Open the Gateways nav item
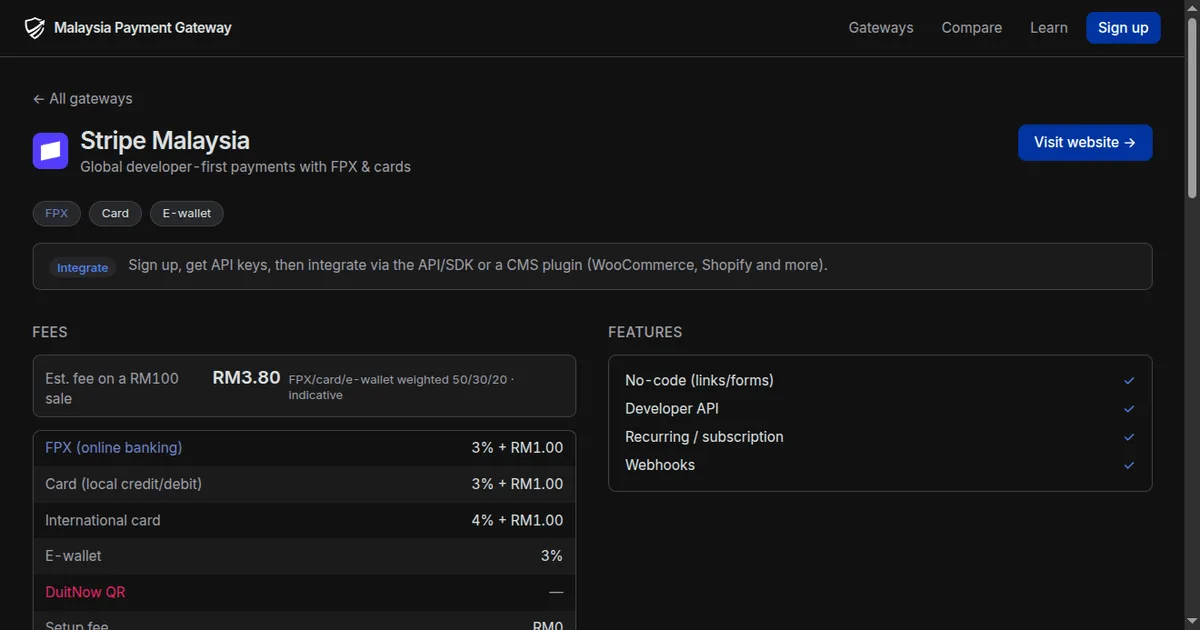Screen dimensions: 1200x630 pos(881,28)
